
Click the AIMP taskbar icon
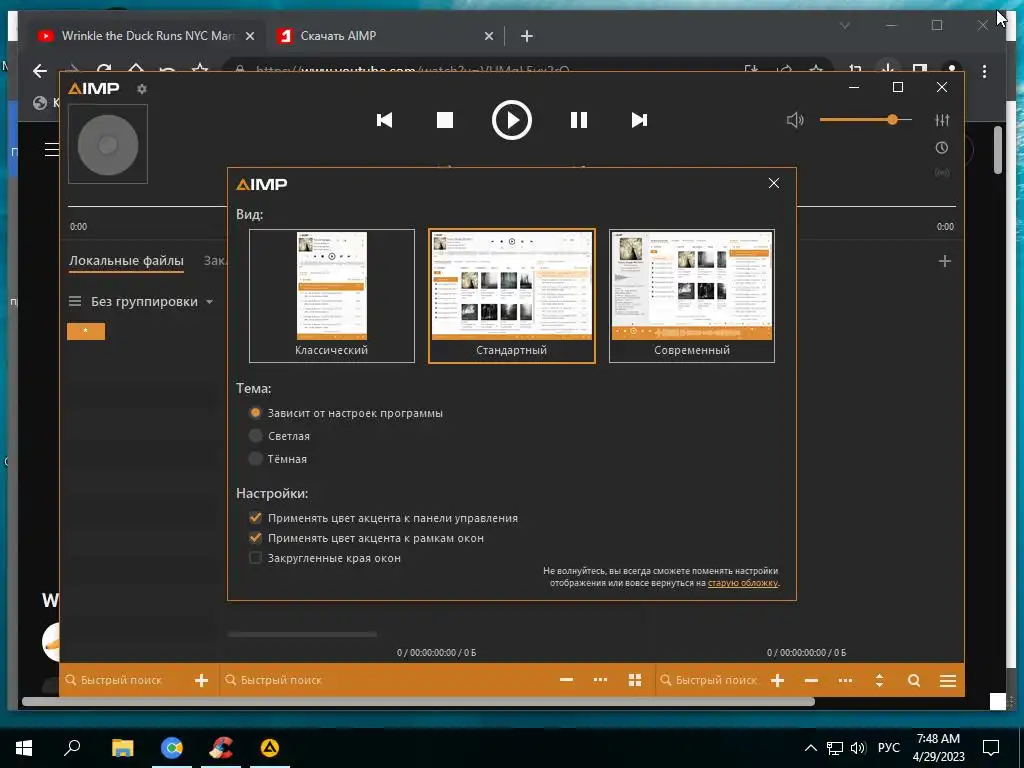[x=270, y=747]
